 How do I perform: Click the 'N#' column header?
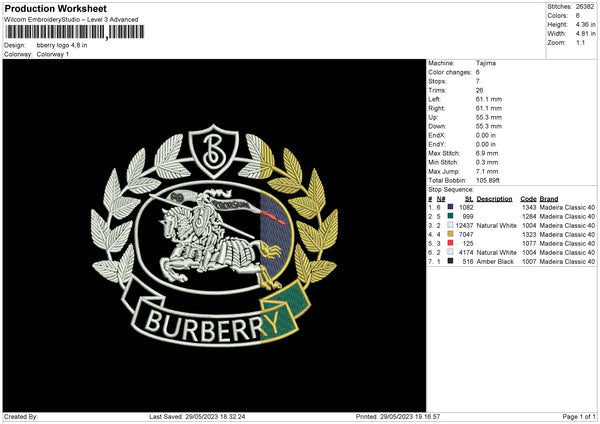[x=441, y=199]
